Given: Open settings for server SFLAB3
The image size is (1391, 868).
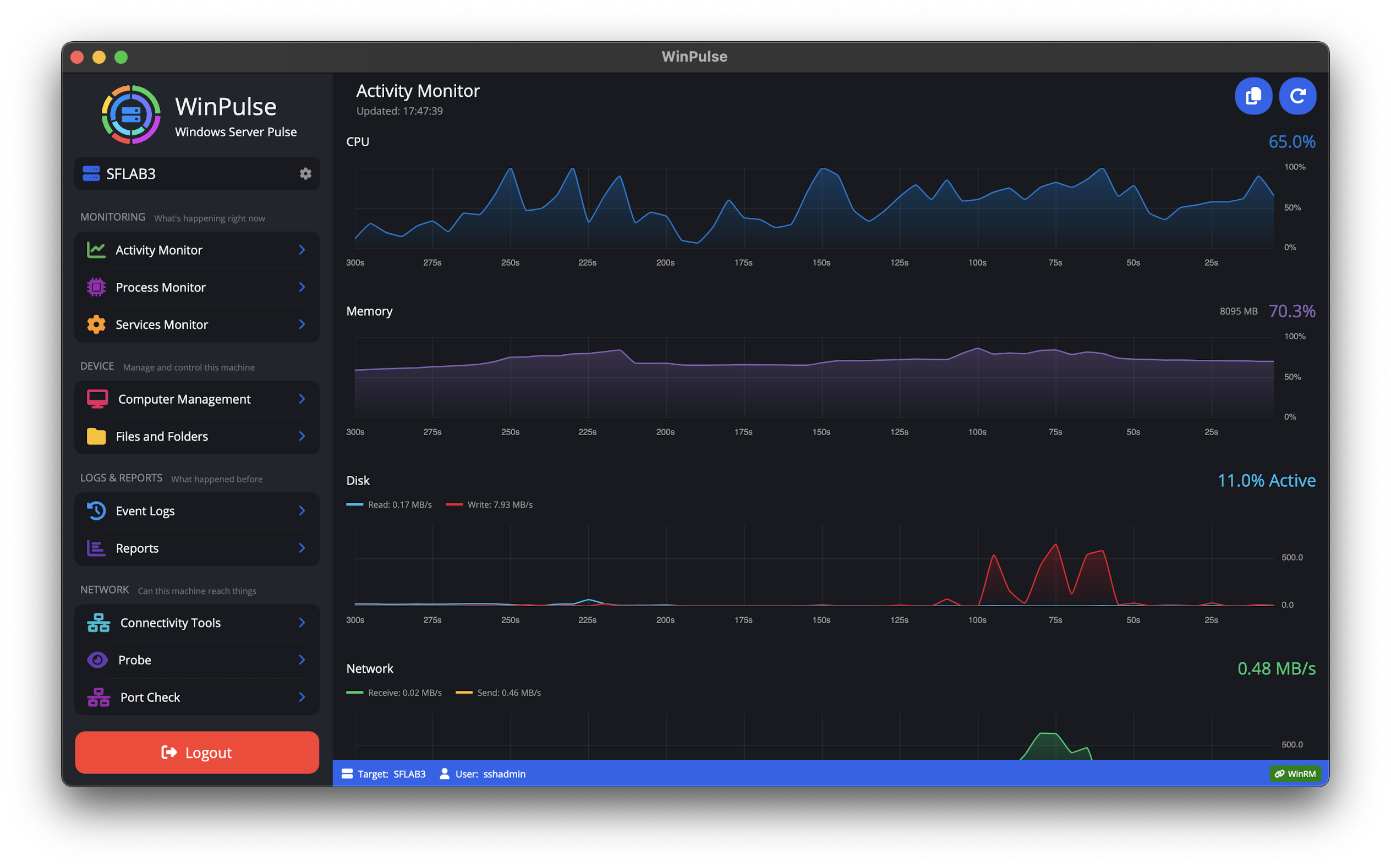Looking at the screenshot, I should 306,173.
